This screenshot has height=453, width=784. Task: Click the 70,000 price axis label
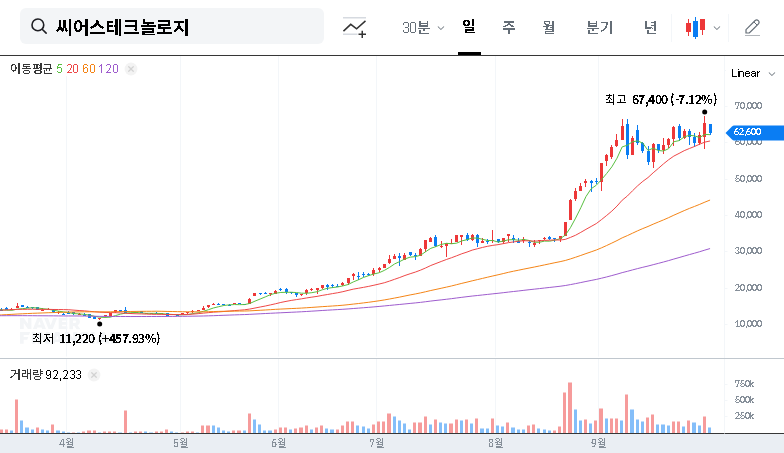click(748, 106)
